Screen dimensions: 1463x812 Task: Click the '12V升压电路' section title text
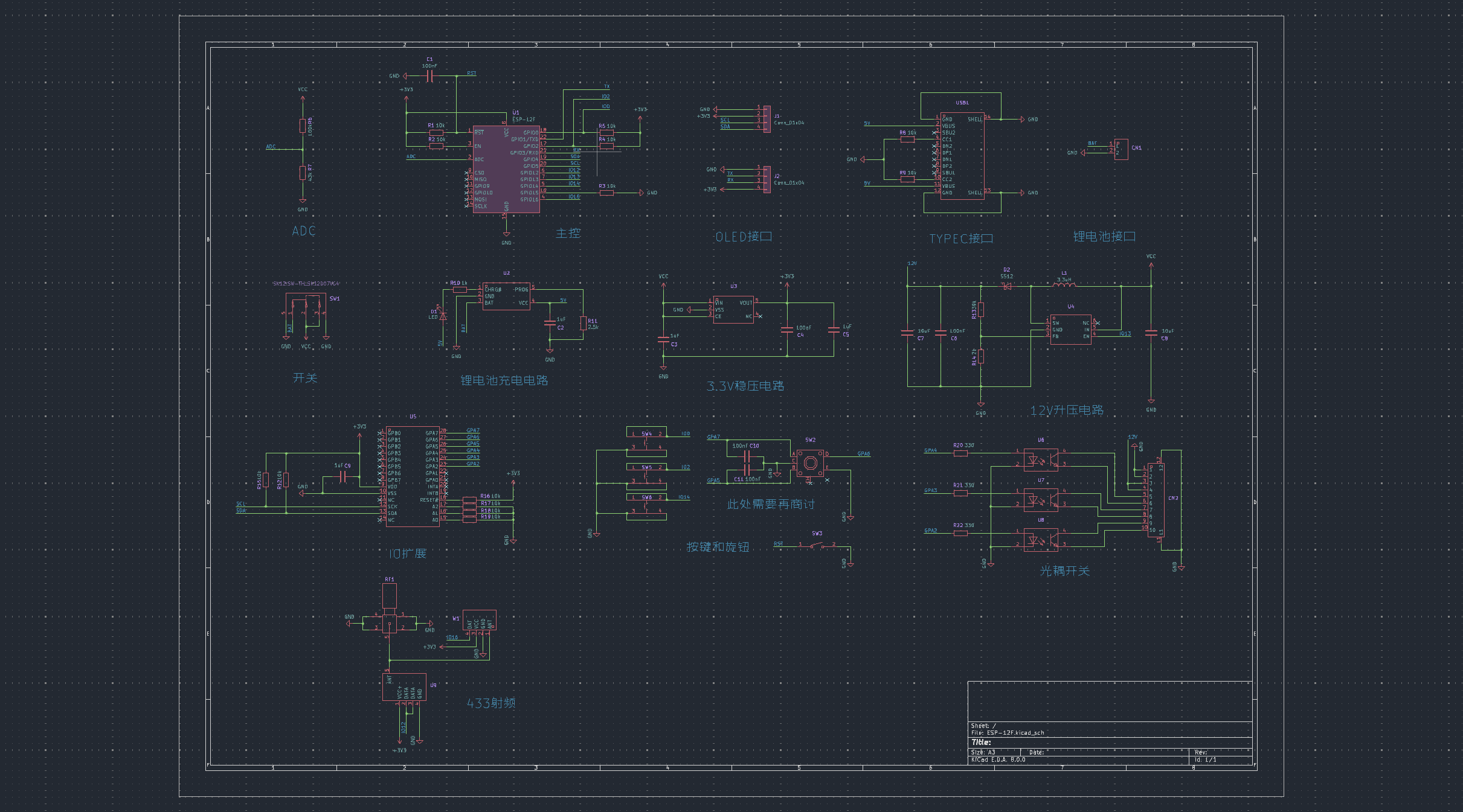point(1067,411)
